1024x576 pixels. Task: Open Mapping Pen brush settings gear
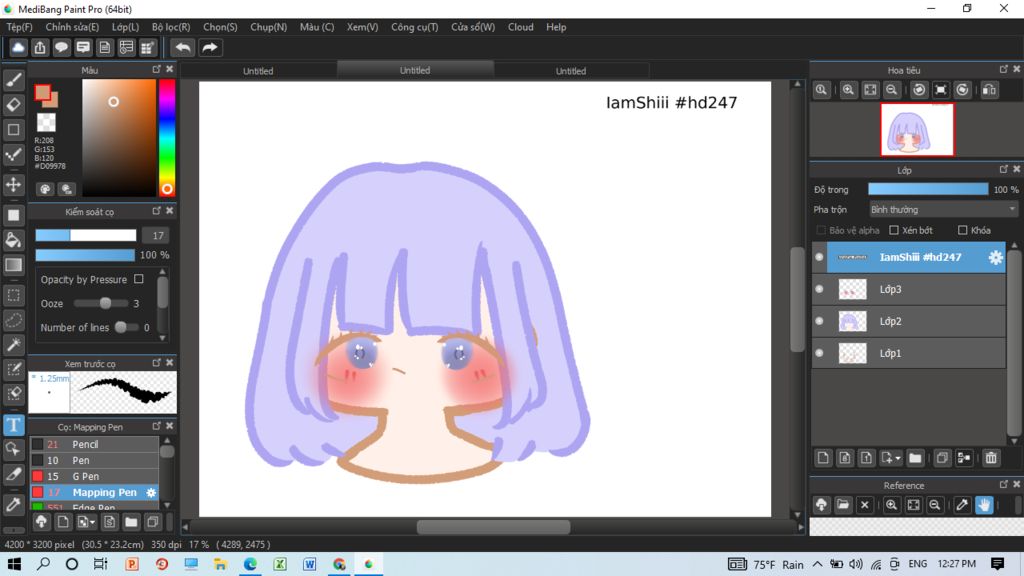[151, 492]
